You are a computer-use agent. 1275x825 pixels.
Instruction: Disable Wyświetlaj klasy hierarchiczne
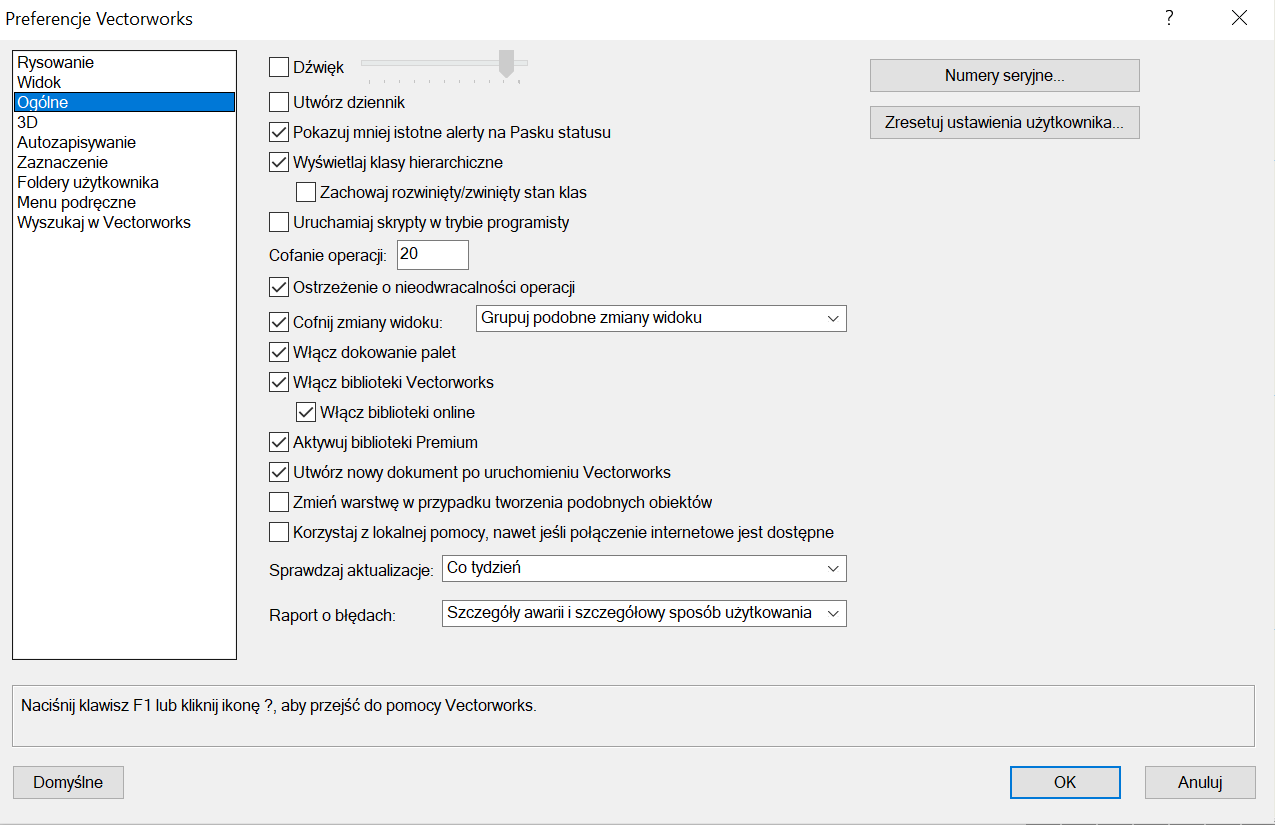click(279, 161)
